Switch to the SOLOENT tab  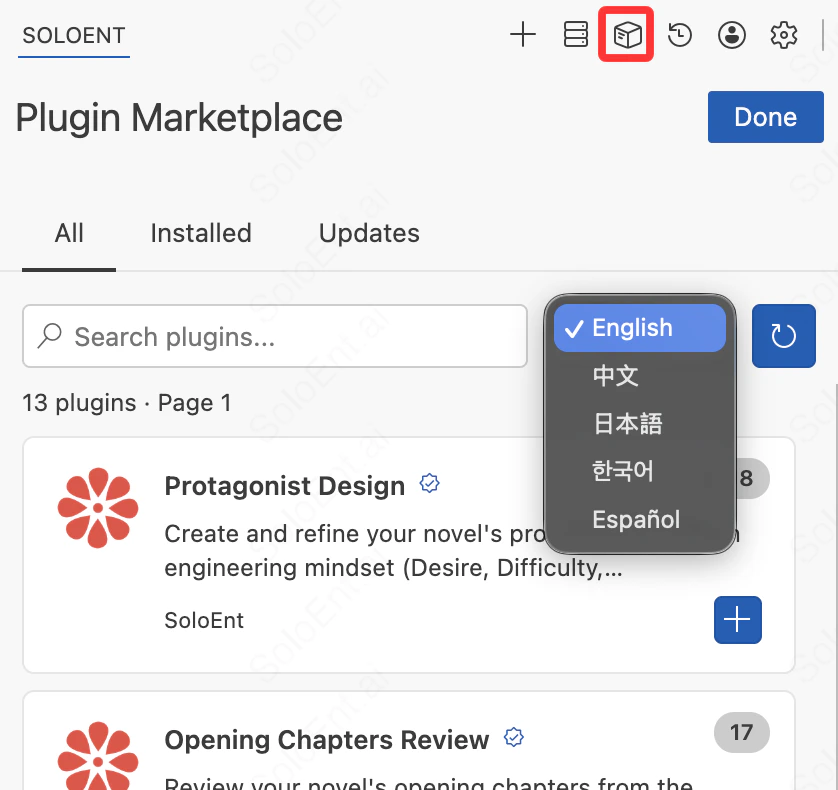74,36
